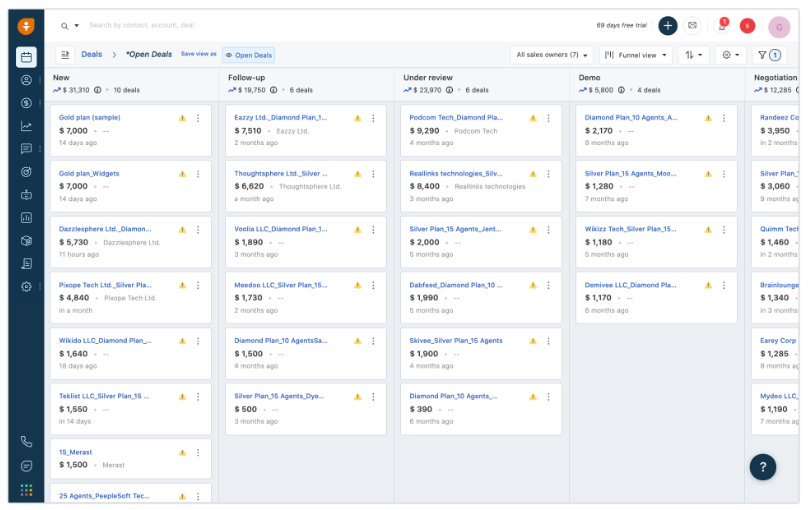Click the Demo stage header
Image resolution: width=810 pixels, height=510 pixels.
pos(589,78)
